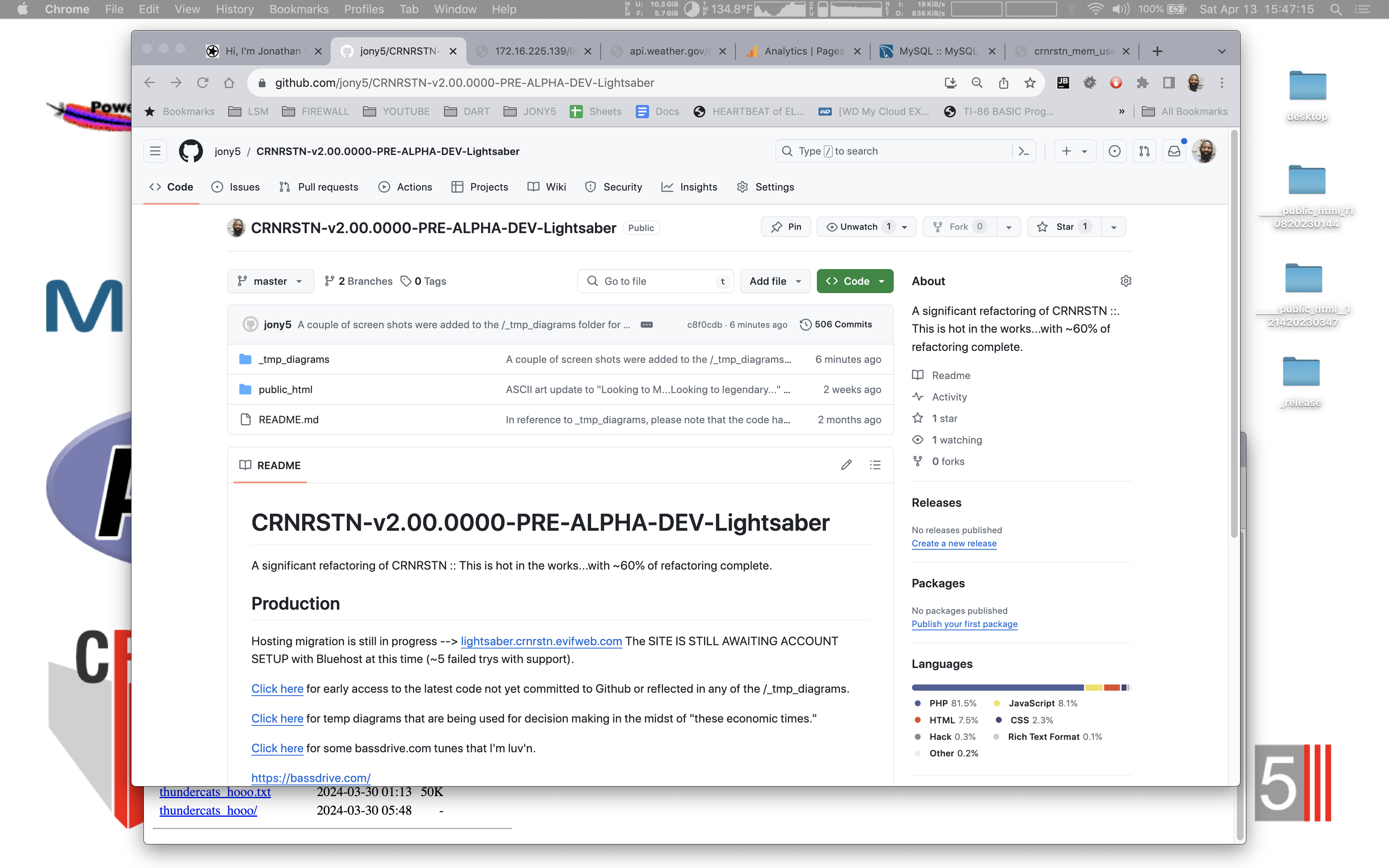Image resolution: width=1389 pixels, height=868 pixels.
Task: Open the GitHub notifications inbox icon
Action: tap(1174, 151)
